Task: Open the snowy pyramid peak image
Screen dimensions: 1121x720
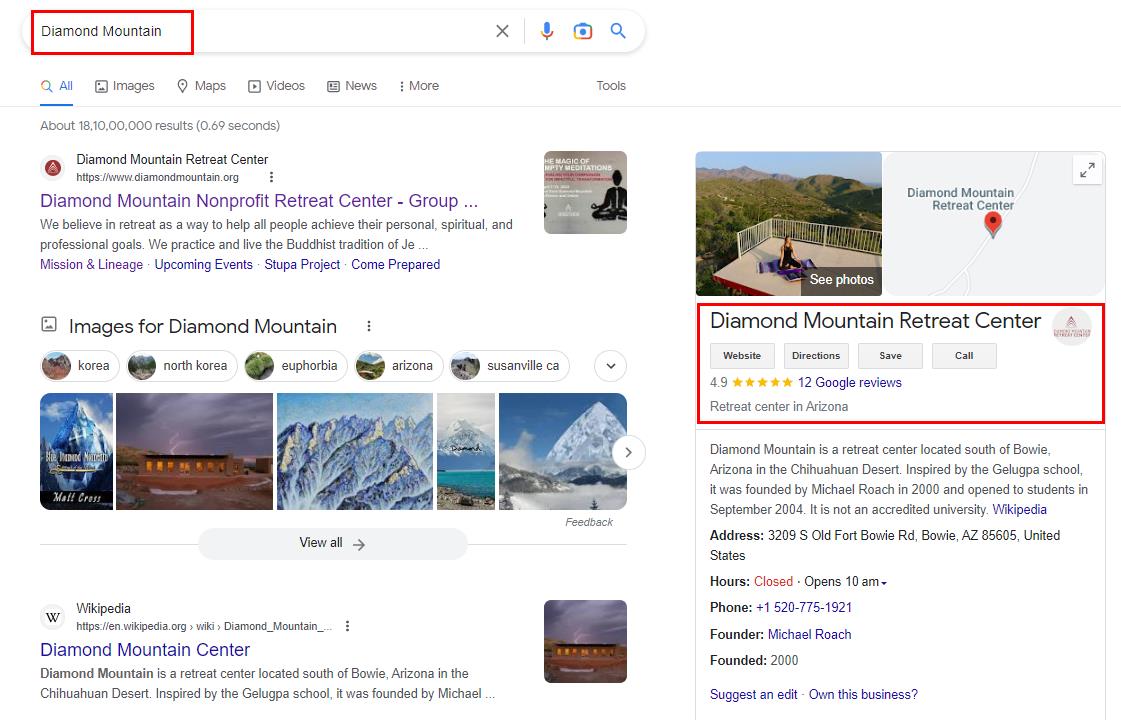Action: coord(563,451)
